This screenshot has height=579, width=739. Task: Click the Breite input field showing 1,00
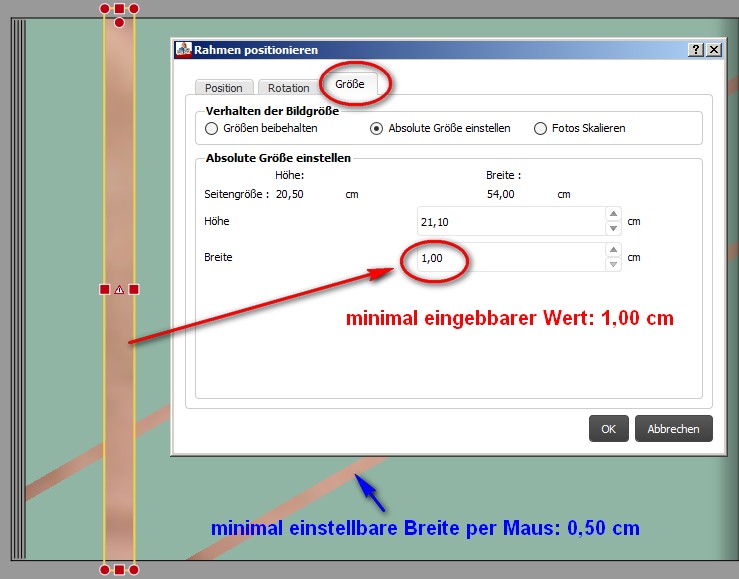coord(511,258)
